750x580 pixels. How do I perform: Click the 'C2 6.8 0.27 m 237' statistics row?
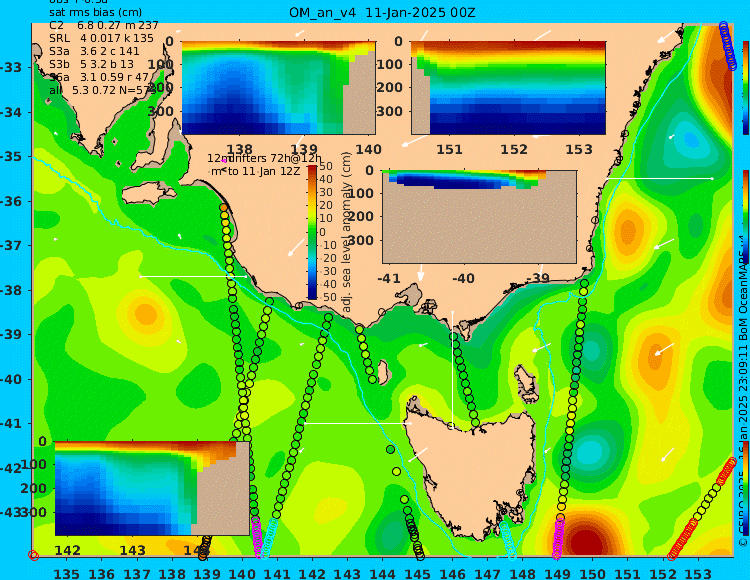click(103, 25)
